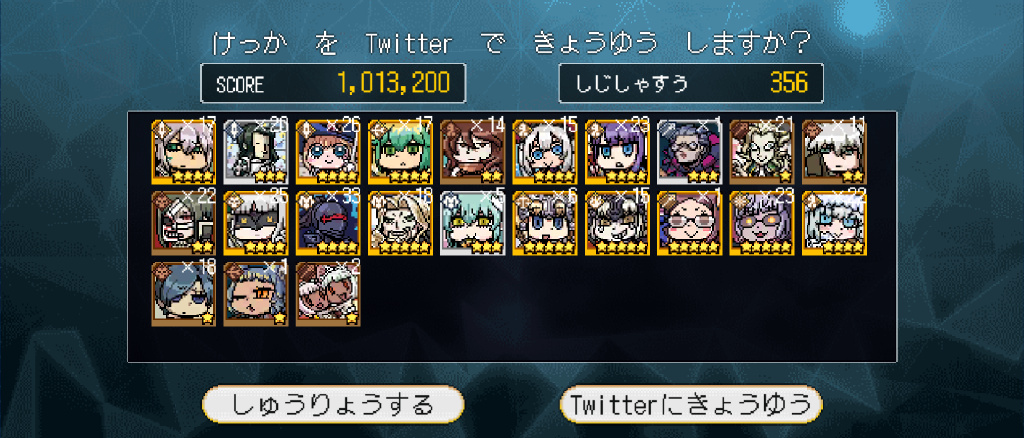Pick the purple-haired girl x23 icon
This screenshot has width=1024, height=438.
[617, 151]
